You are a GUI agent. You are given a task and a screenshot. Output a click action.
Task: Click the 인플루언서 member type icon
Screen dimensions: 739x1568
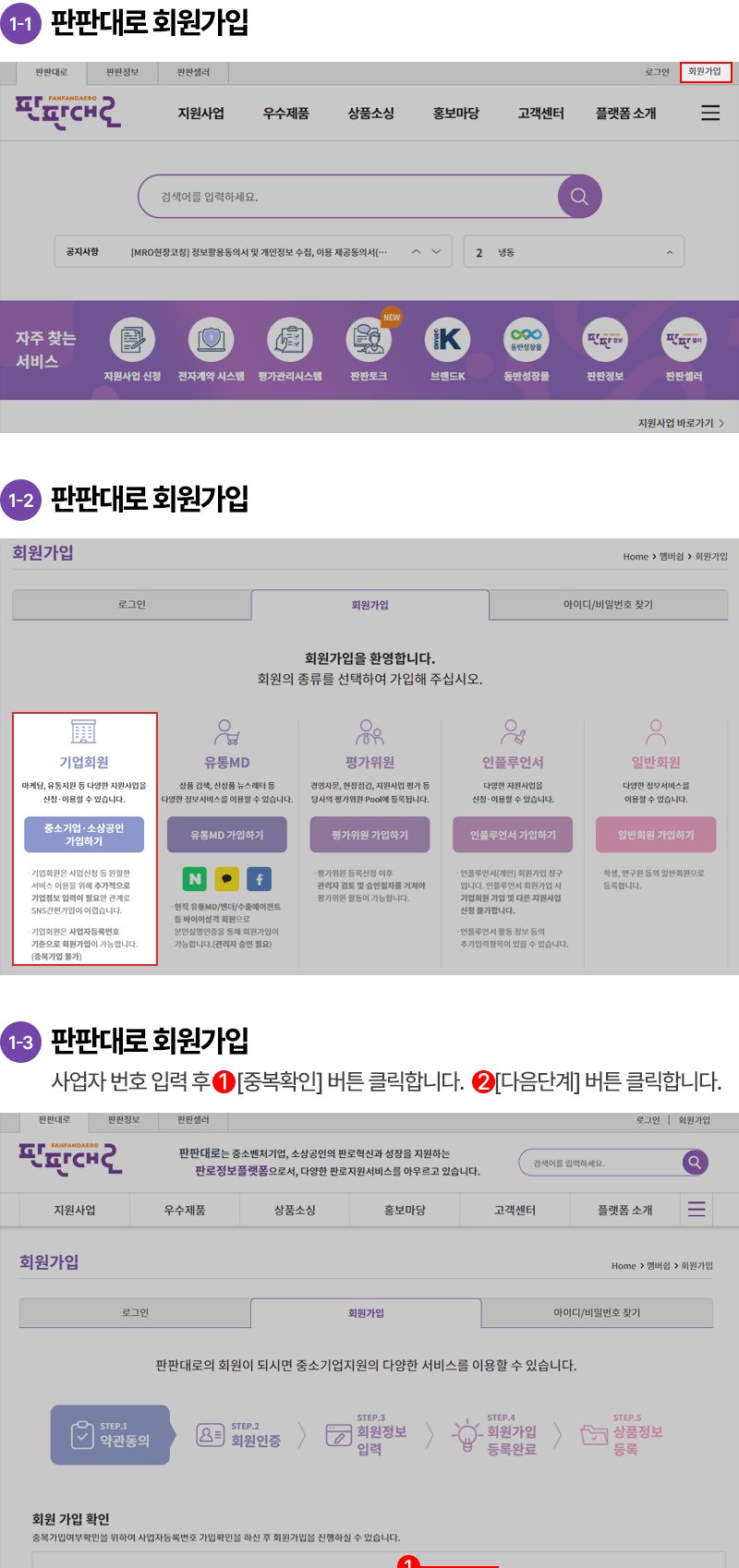click(514, 732)
